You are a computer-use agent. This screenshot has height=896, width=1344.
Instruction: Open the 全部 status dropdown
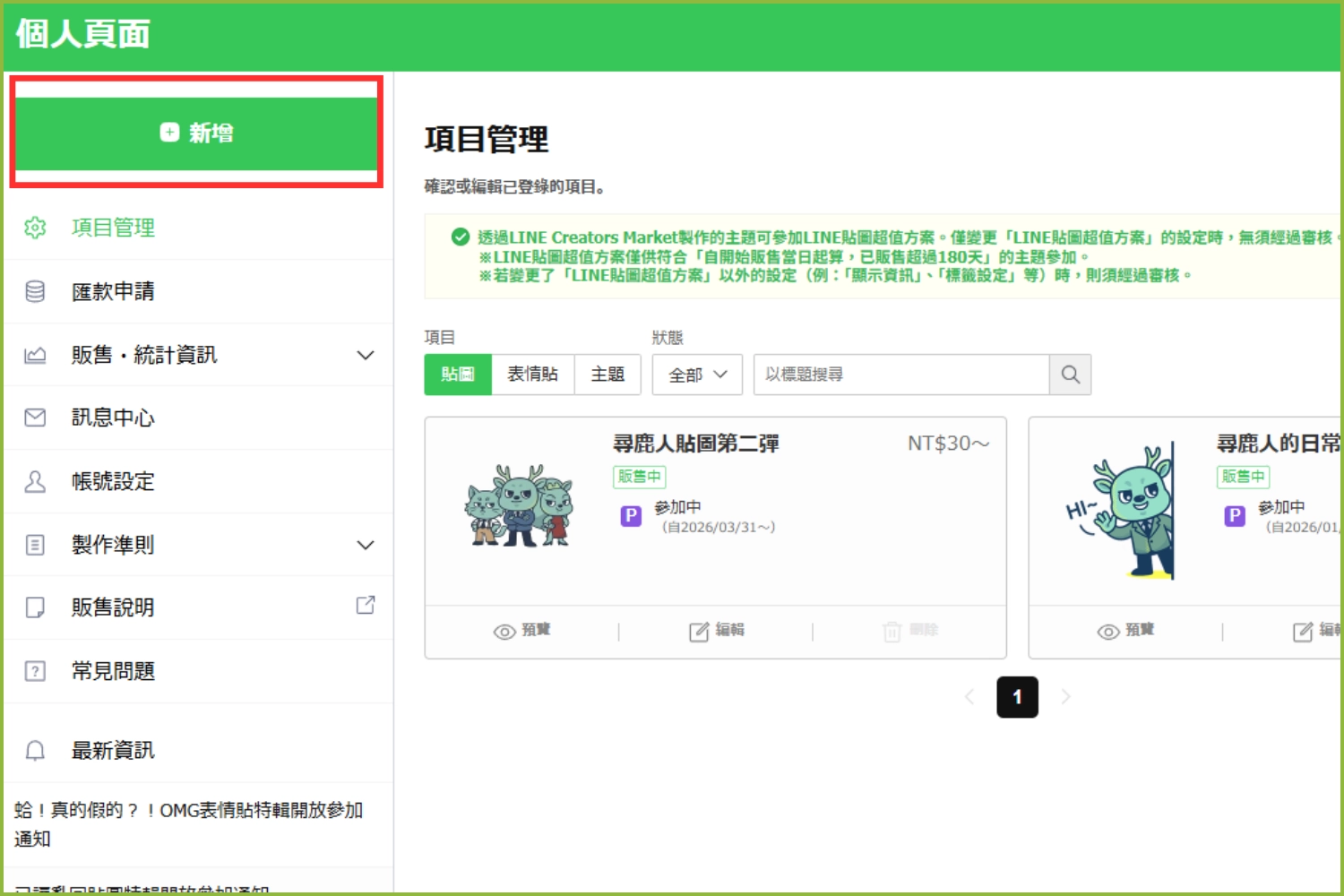(697, 375)
